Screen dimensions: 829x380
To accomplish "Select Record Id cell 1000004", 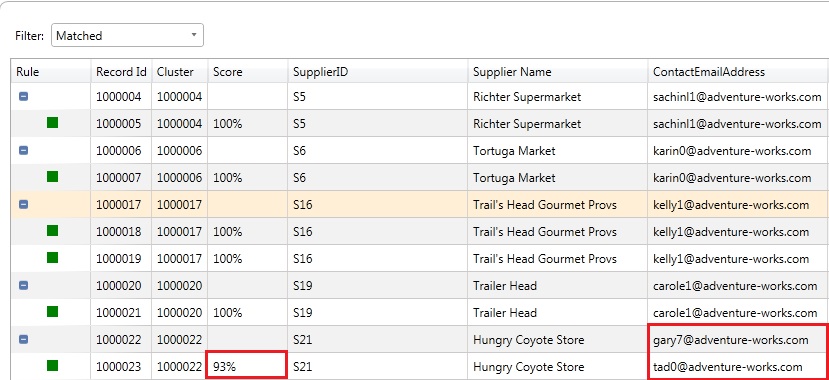I will pyautogui.click(x=121, y=97).
